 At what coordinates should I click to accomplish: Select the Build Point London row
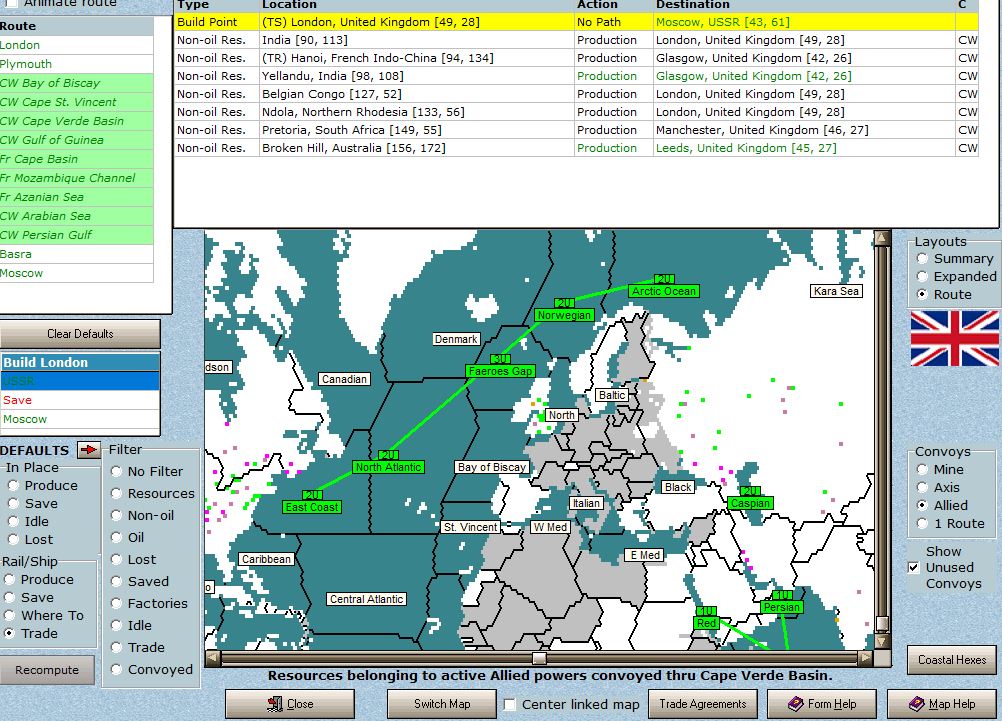[x=576, y=22]
